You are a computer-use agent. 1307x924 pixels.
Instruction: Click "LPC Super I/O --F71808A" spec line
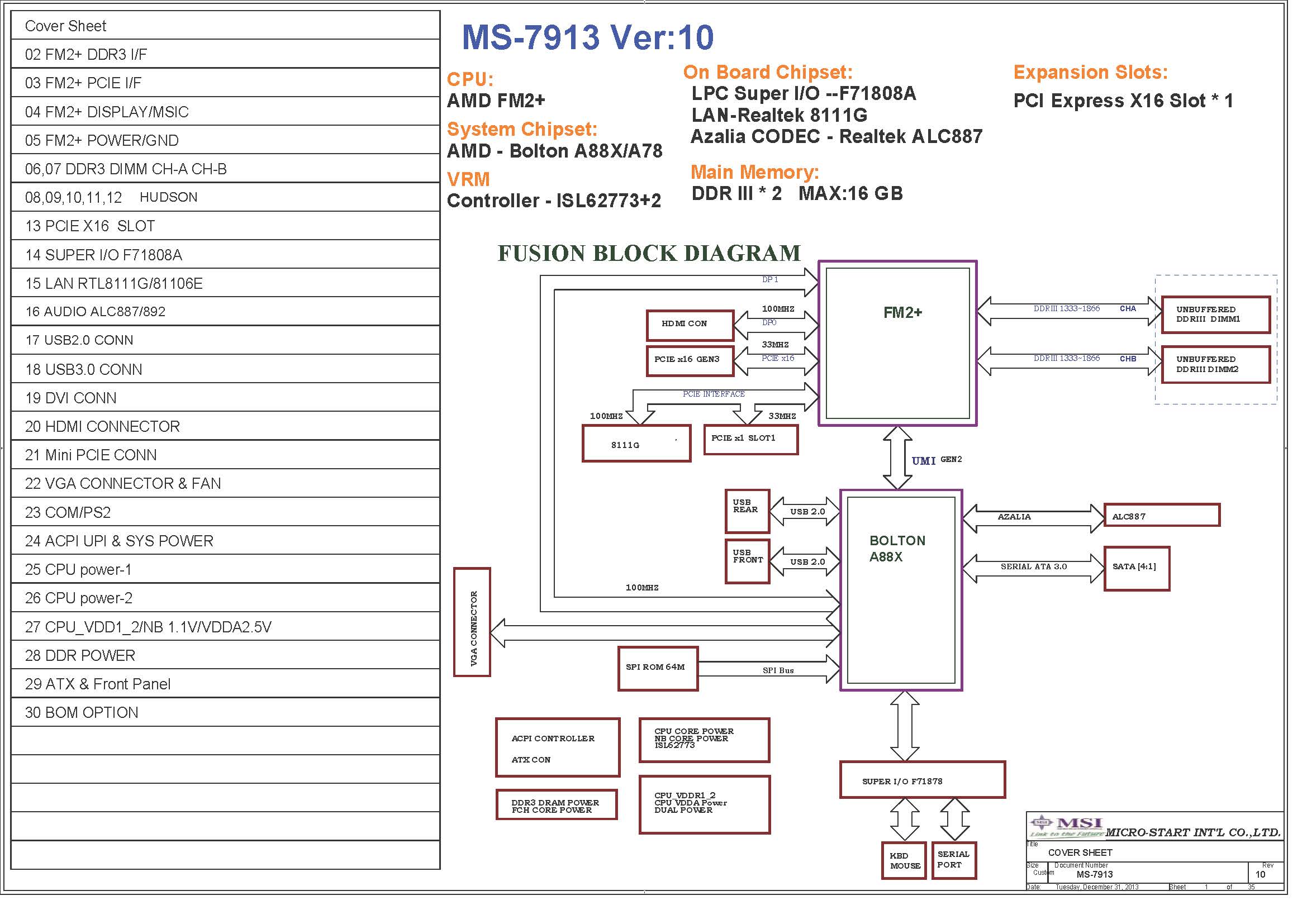804,93
